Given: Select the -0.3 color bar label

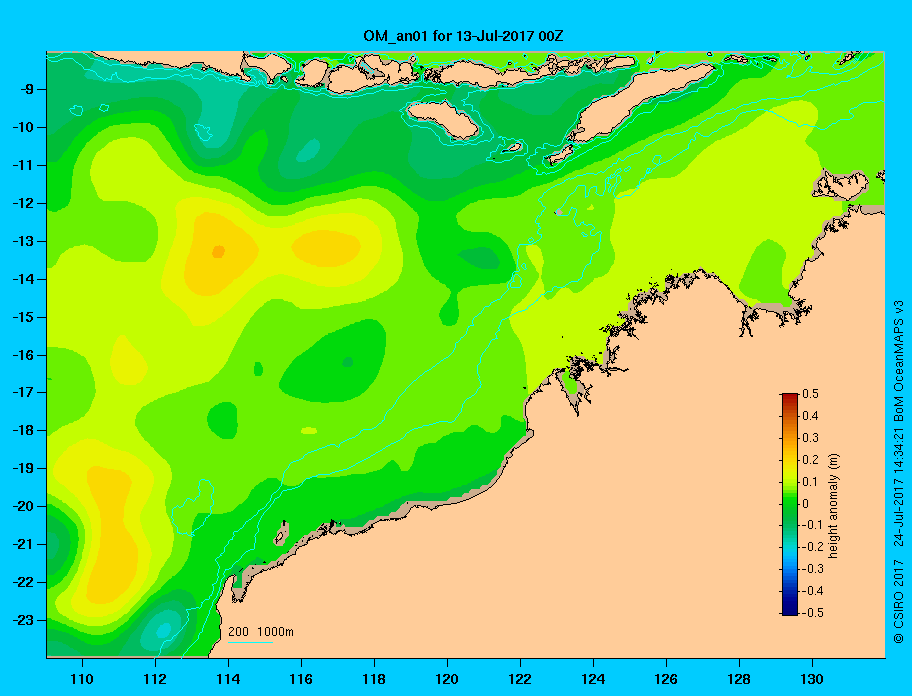Looking at the screenshot, I should (813, 569).
